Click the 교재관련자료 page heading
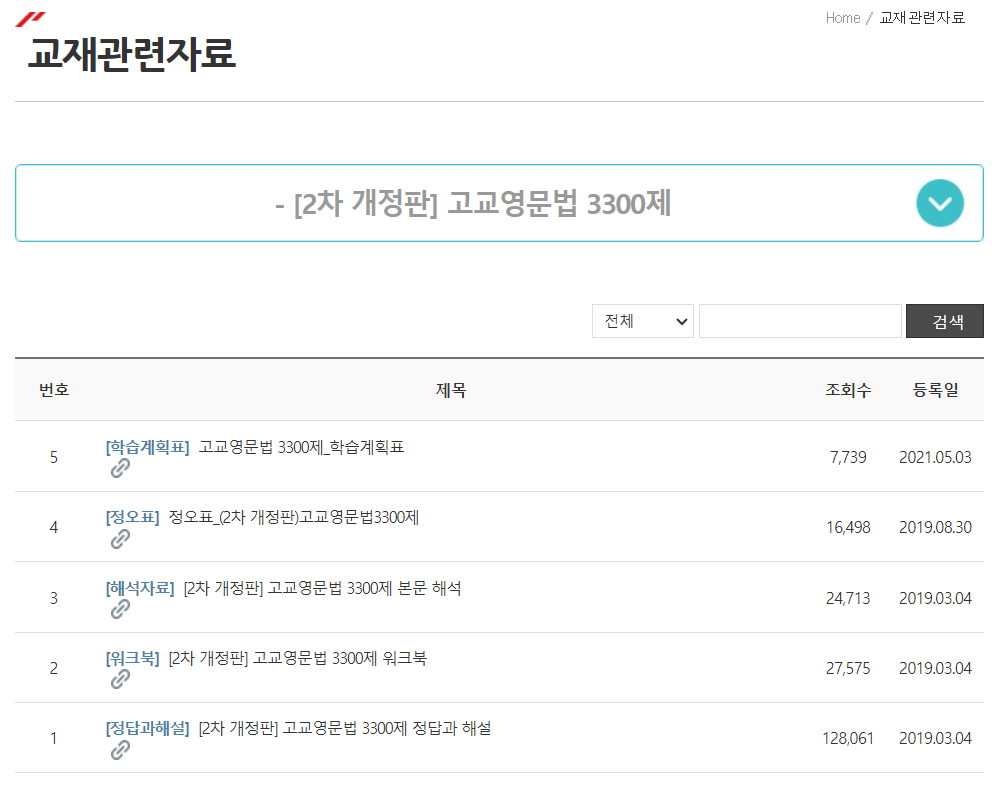This screenshot has height=799, width=992. click(x=132, y=53)
